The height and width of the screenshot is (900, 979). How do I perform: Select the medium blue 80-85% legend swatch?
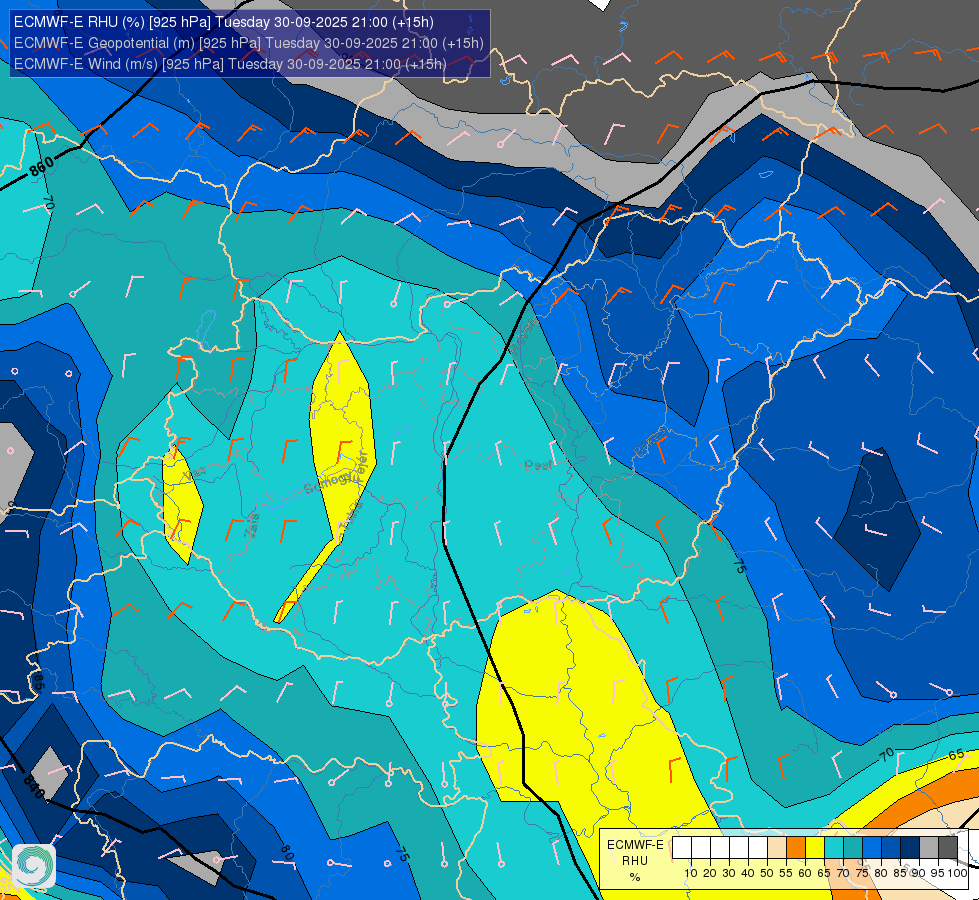(x=891, y=848)
